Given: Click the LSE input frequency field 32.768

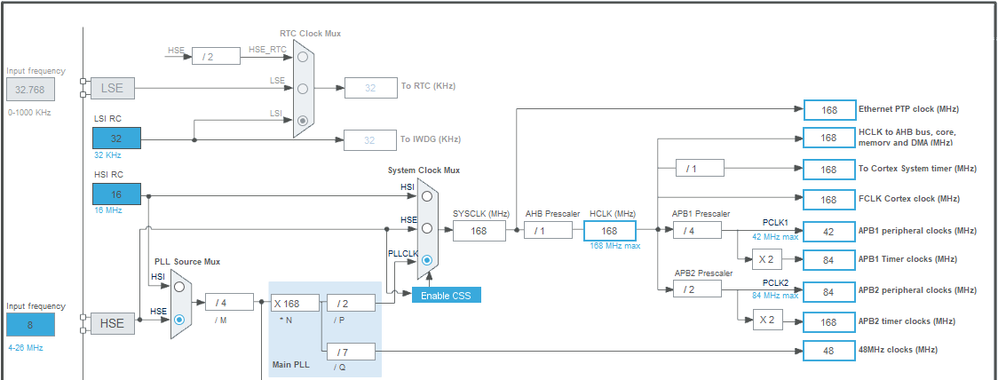Looking at the screenshot, I should pos(31,90).
